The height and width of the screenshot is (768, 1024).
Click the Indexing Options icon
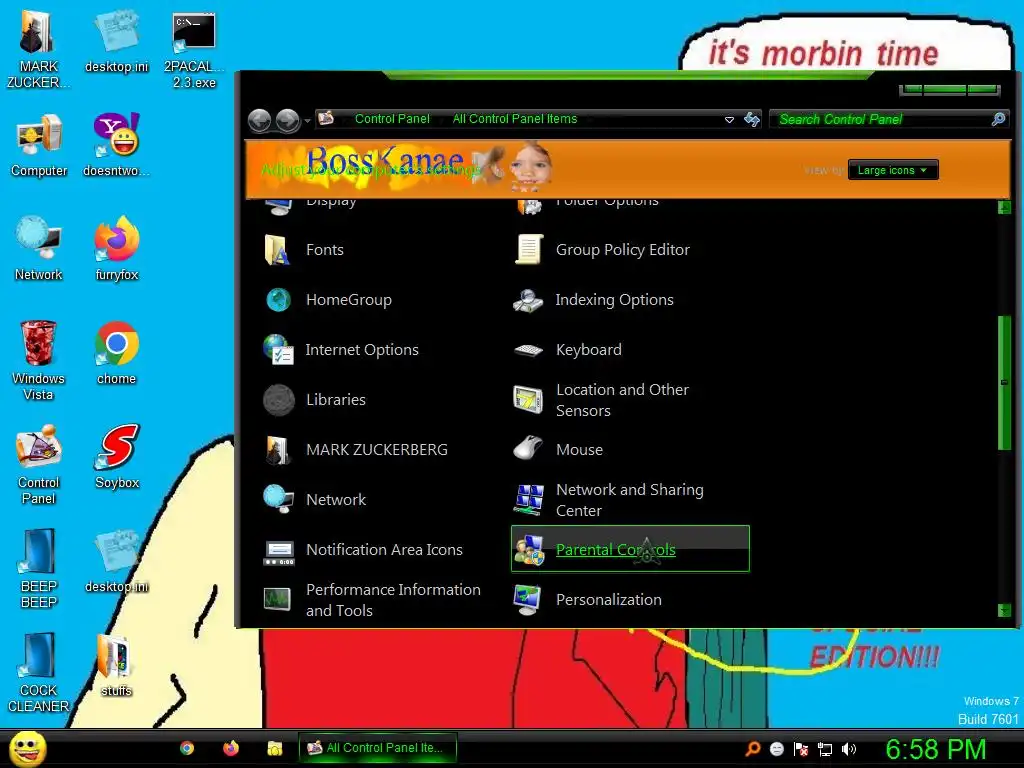coord(528,300)
